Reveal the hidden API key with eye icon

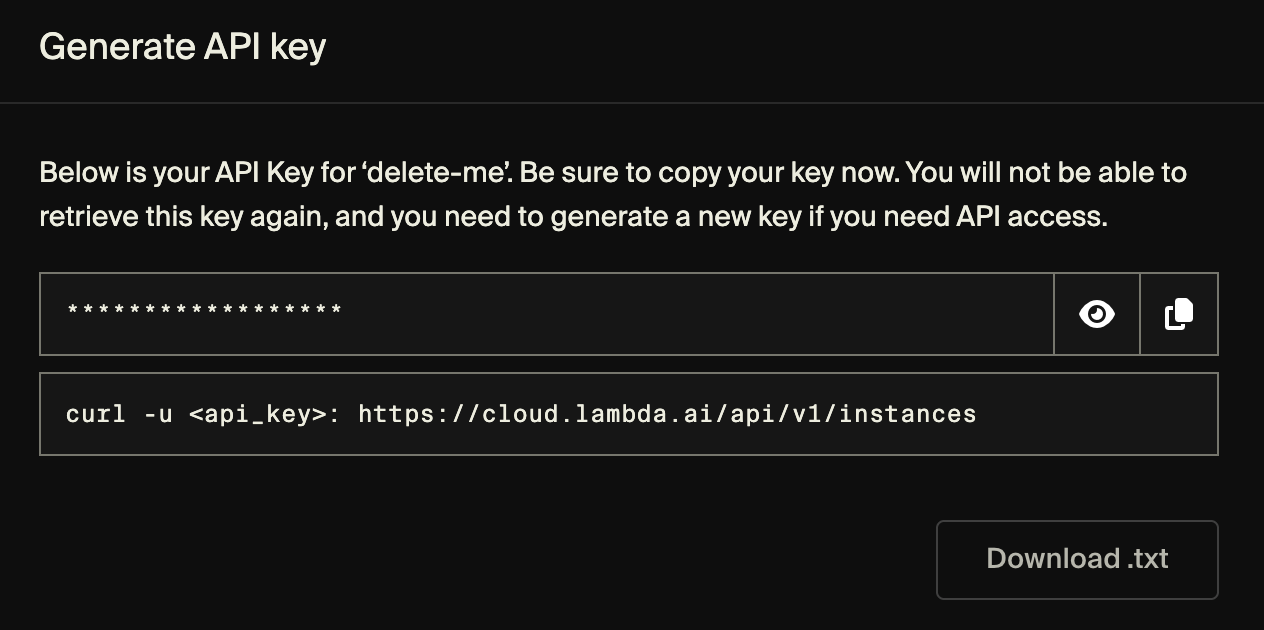point(1097,314)
